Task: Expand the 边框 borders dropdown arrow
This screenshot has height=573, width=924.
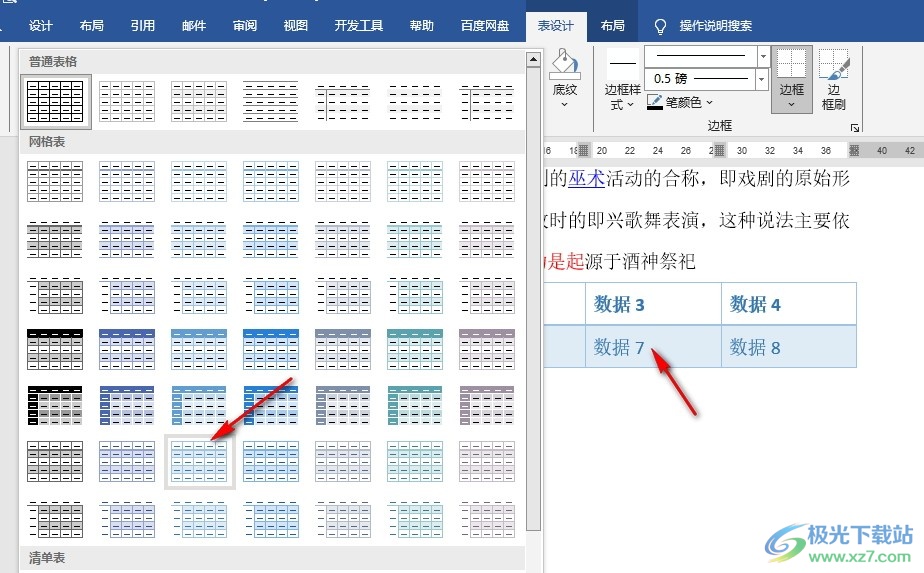Action: coord(791,104)
